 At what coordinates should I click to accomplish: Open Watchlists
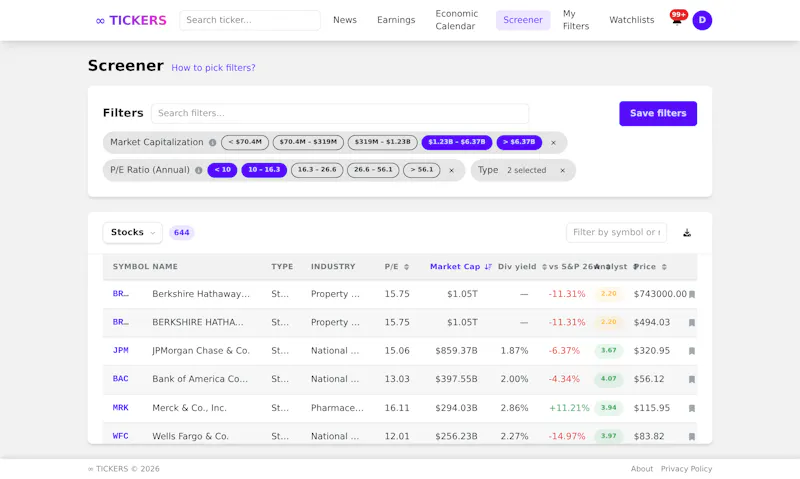(632, 20)
